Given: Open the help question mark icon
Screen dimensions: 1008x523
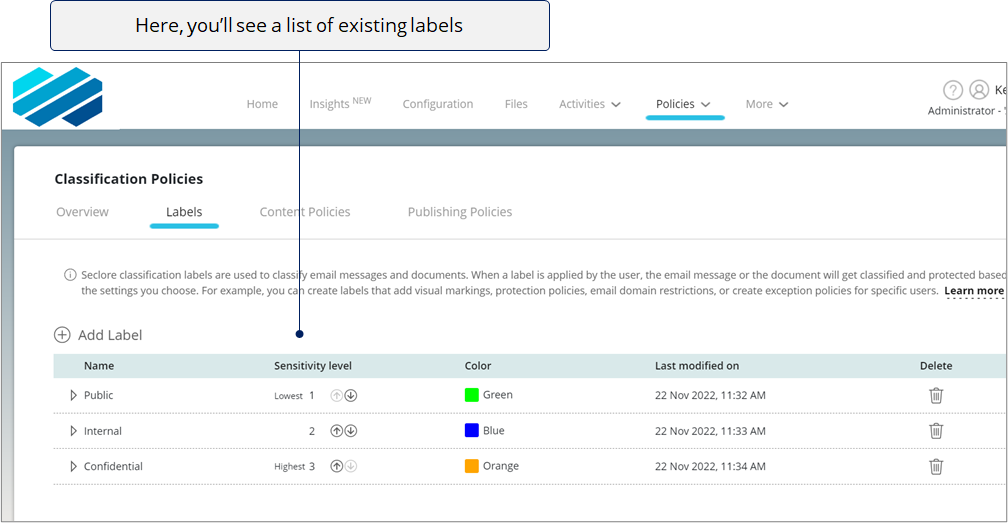Looking at the screenshot, I should [953, 90].
